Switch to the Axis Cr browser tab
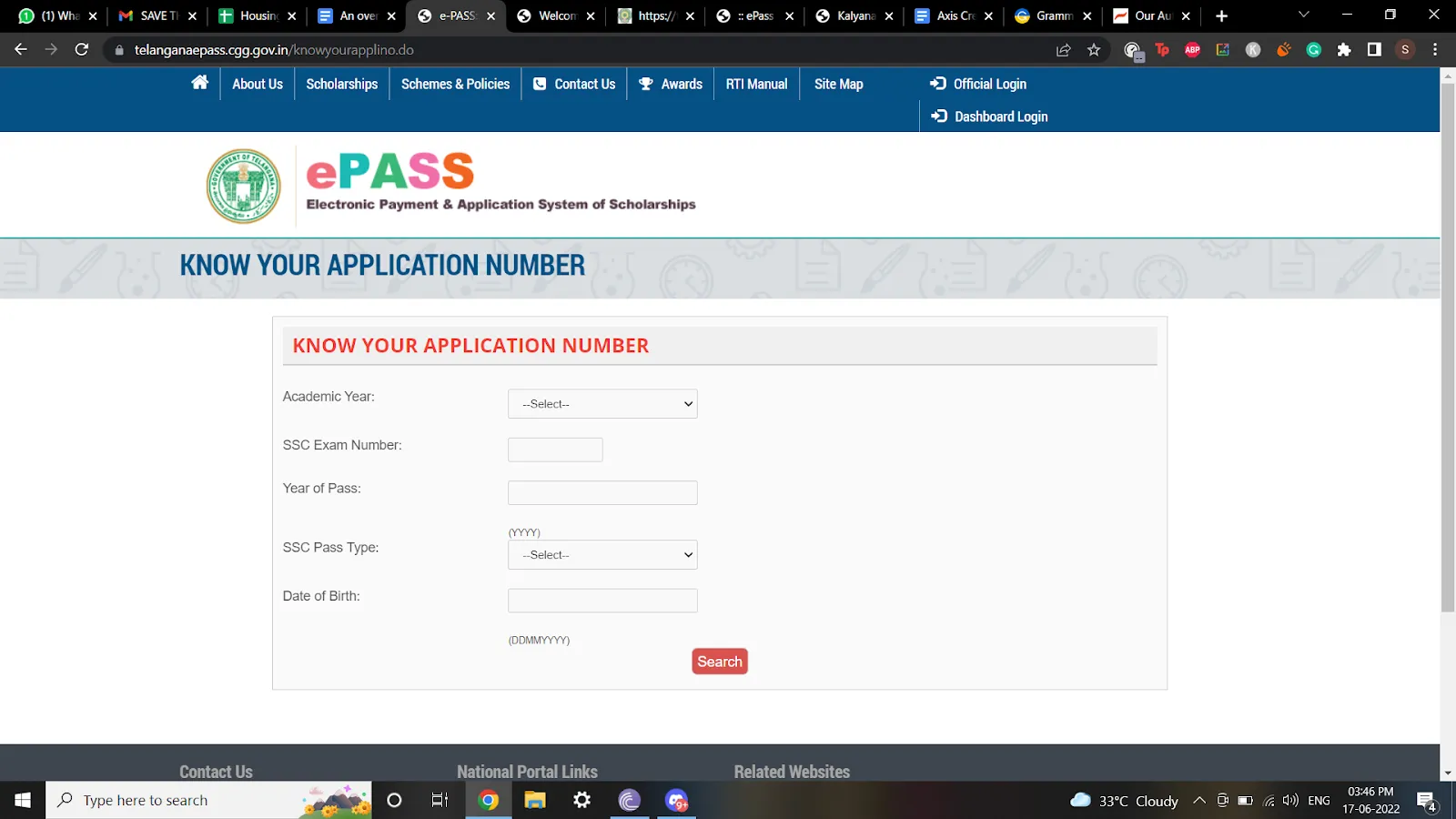1456x819 pixels. pyautogui.click(x=954, y=15)
